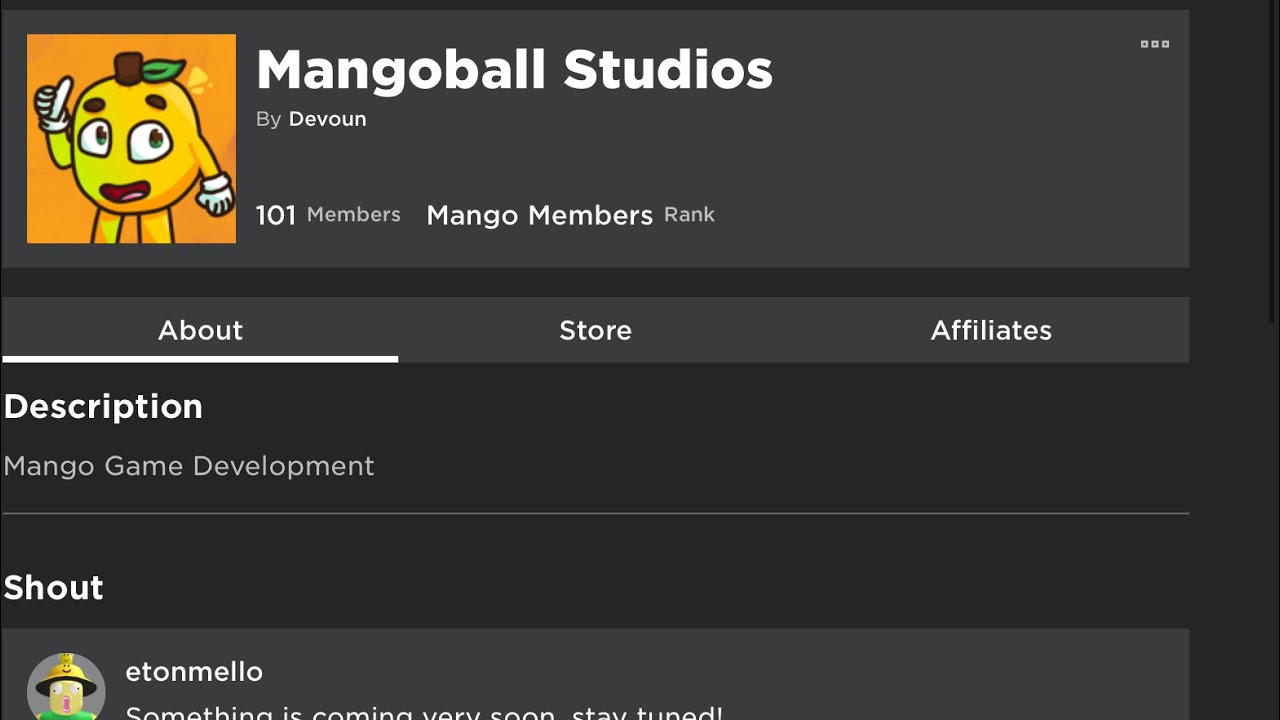This screenshot has width=1280, height=720.
Task: Open creator Devoun's profile link
Action: click(x=327, y=119)
